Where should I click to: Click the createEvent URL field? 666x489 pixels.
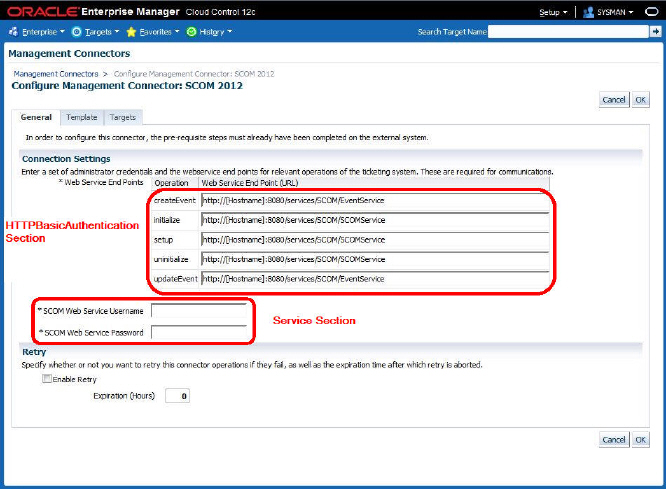coord(375,201)
